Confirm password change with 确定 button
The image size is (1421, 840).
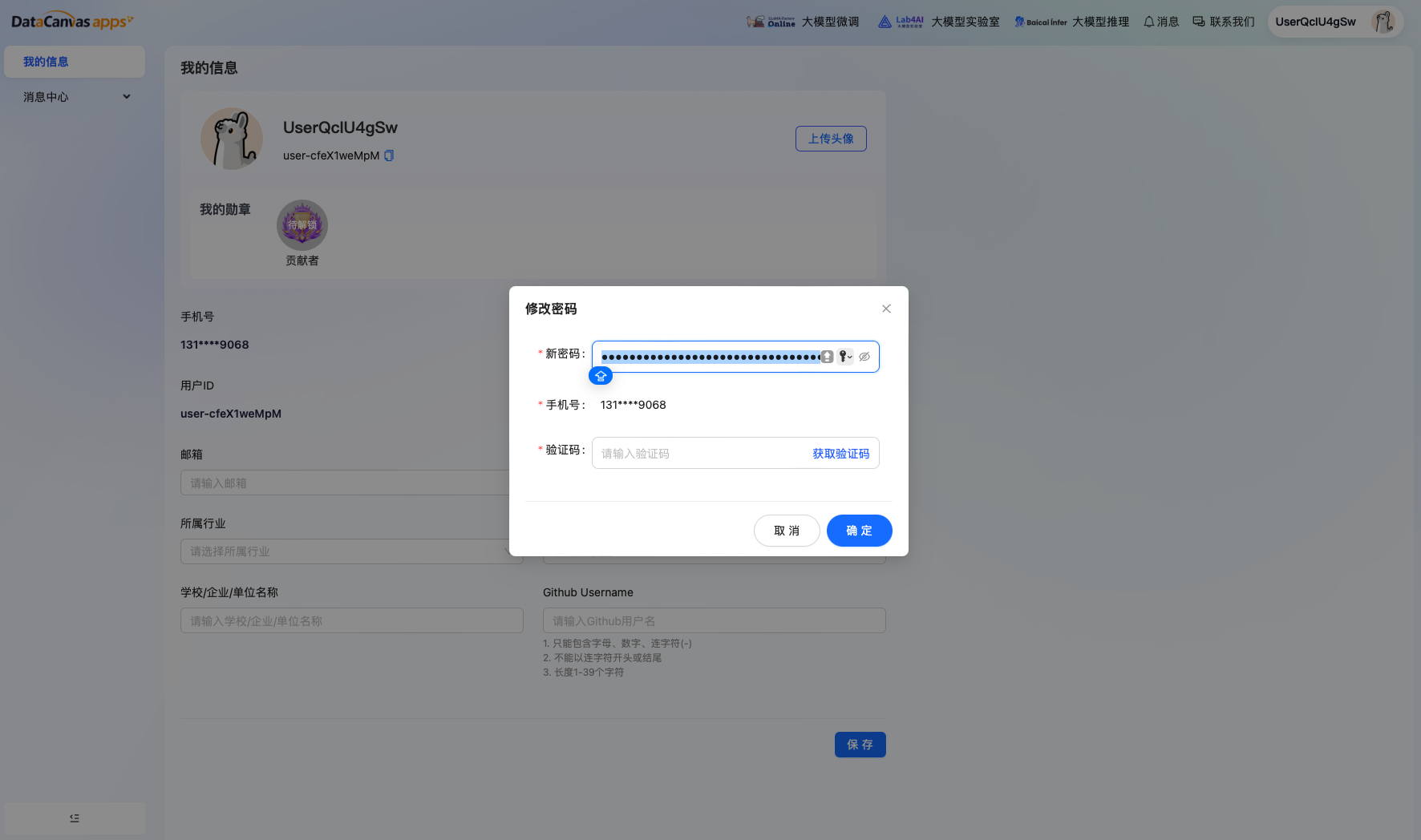[x=859, y=531]
